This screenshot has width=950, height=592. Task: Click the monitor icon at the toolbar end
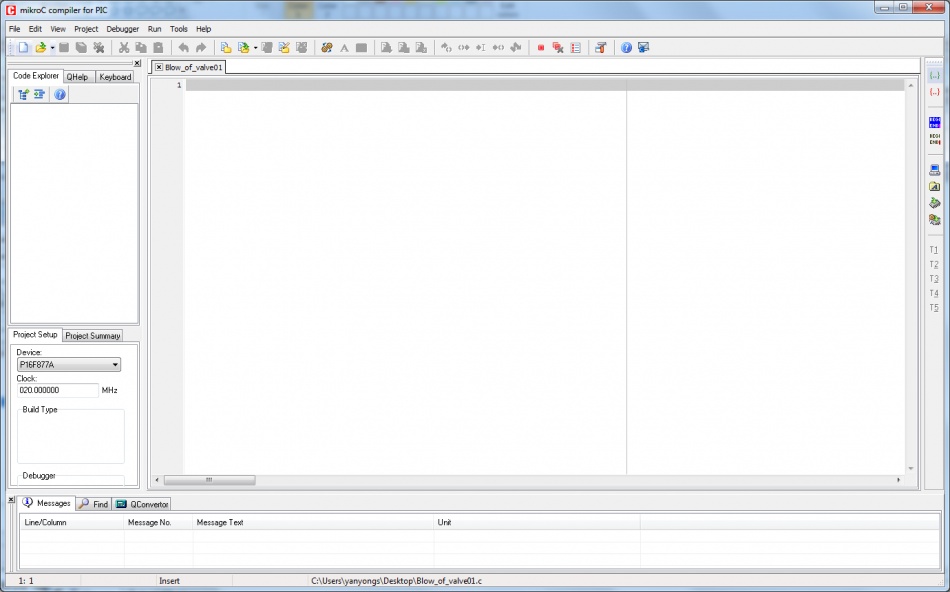coord(643,47)
